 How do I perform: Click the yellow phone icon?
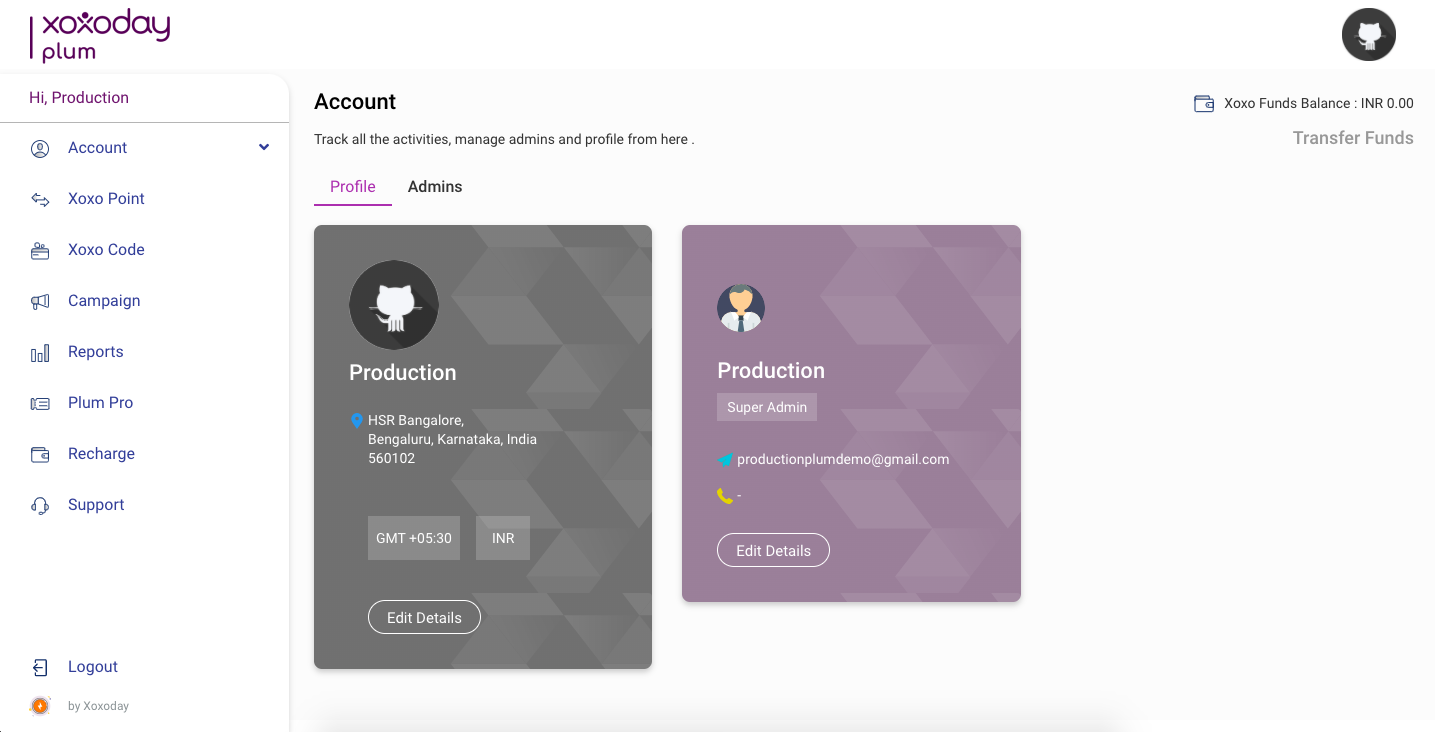tap(725, 495)
